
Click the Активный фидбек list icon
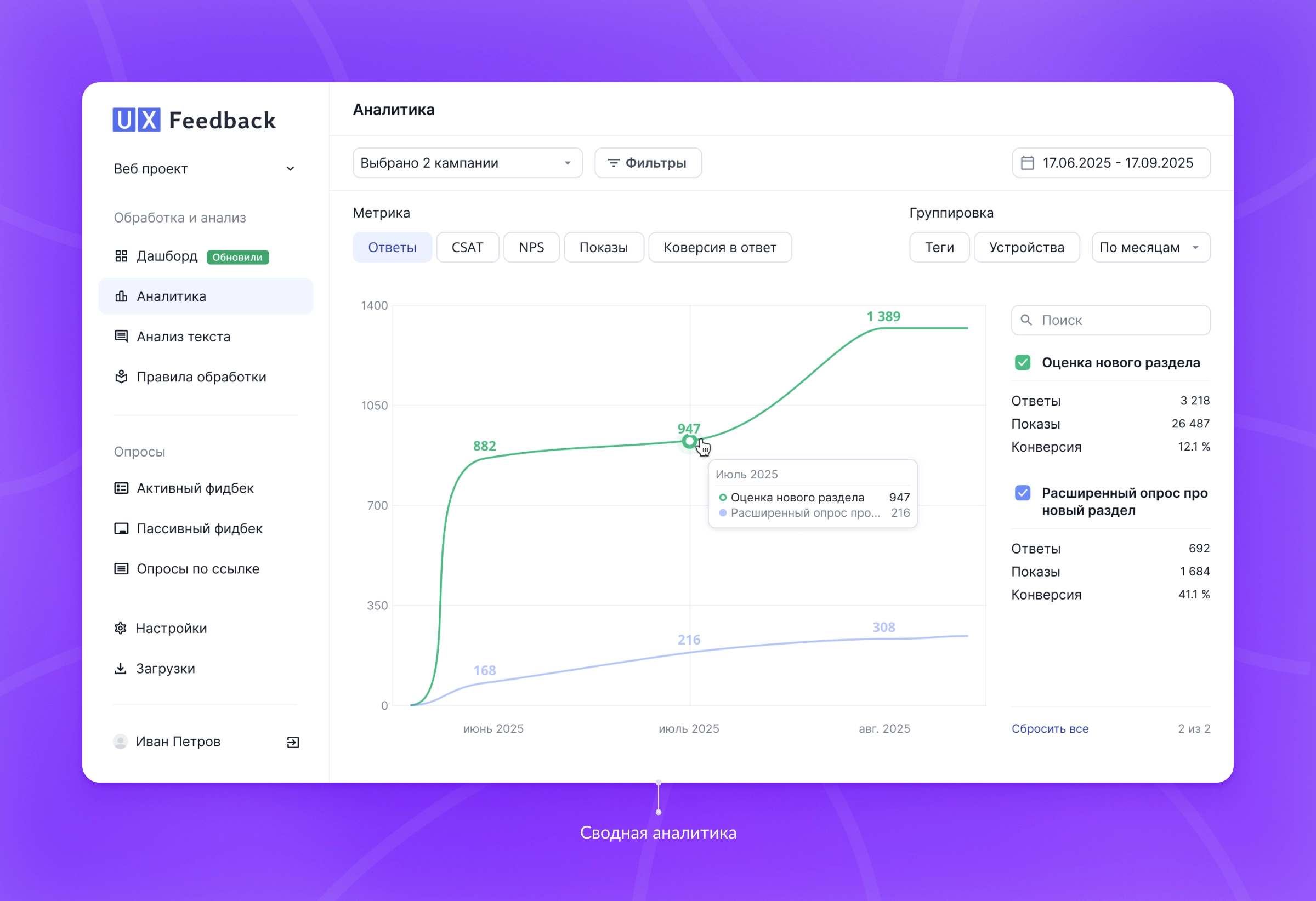point(121,488)
